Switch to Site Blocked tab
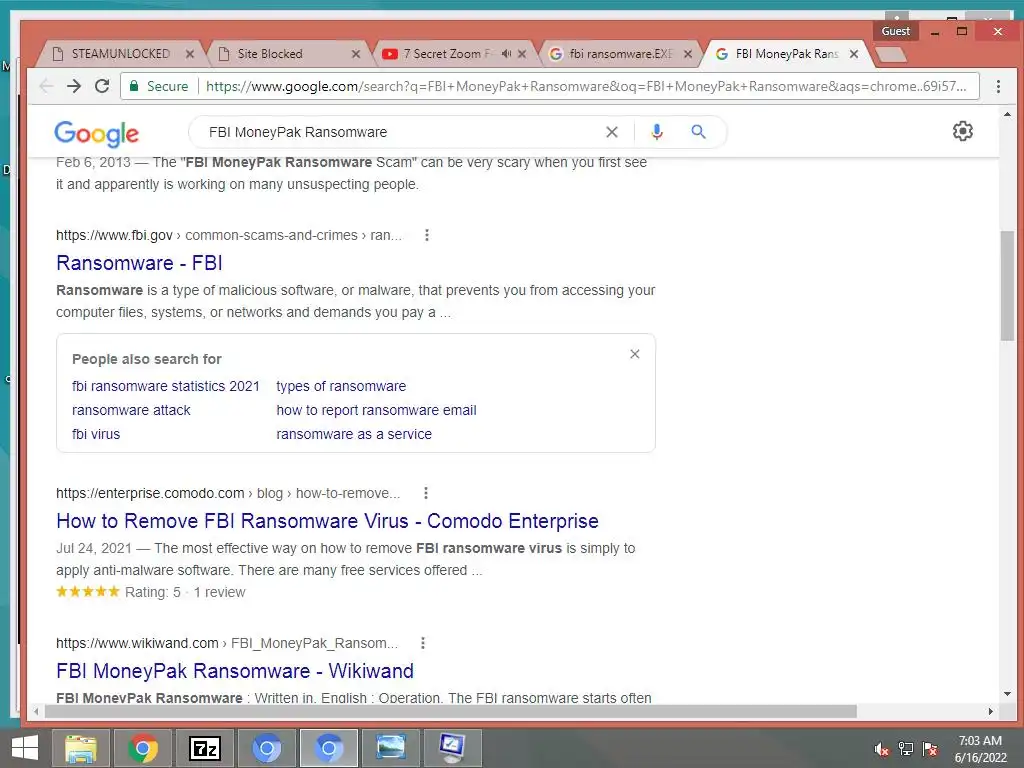The height and width of the screenshot is (768, 1024). tap(270, 54)
